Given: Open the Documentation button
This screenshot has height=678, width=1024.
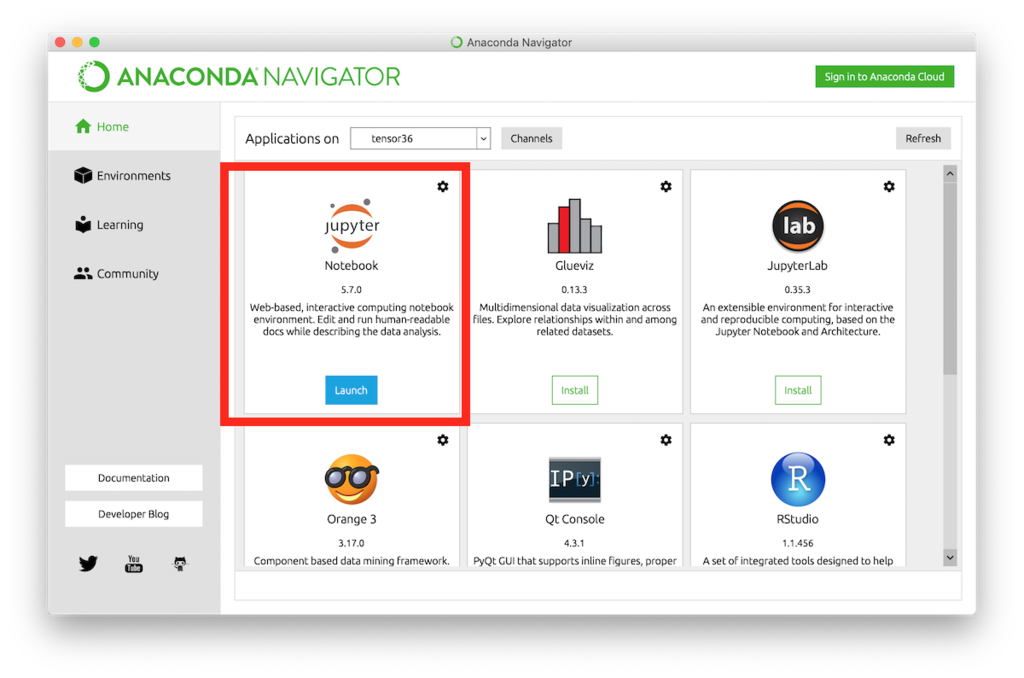Looking at the screenshot, I should (x=134, y=477).
